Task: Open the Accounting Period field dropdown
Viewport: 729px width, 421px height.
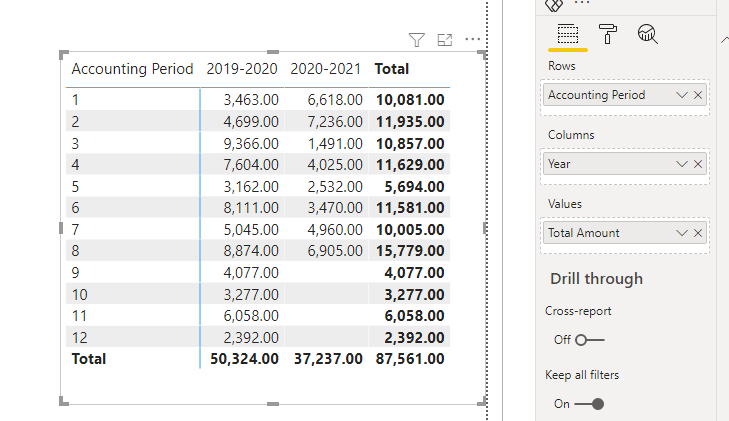Action: pos(682,95)
